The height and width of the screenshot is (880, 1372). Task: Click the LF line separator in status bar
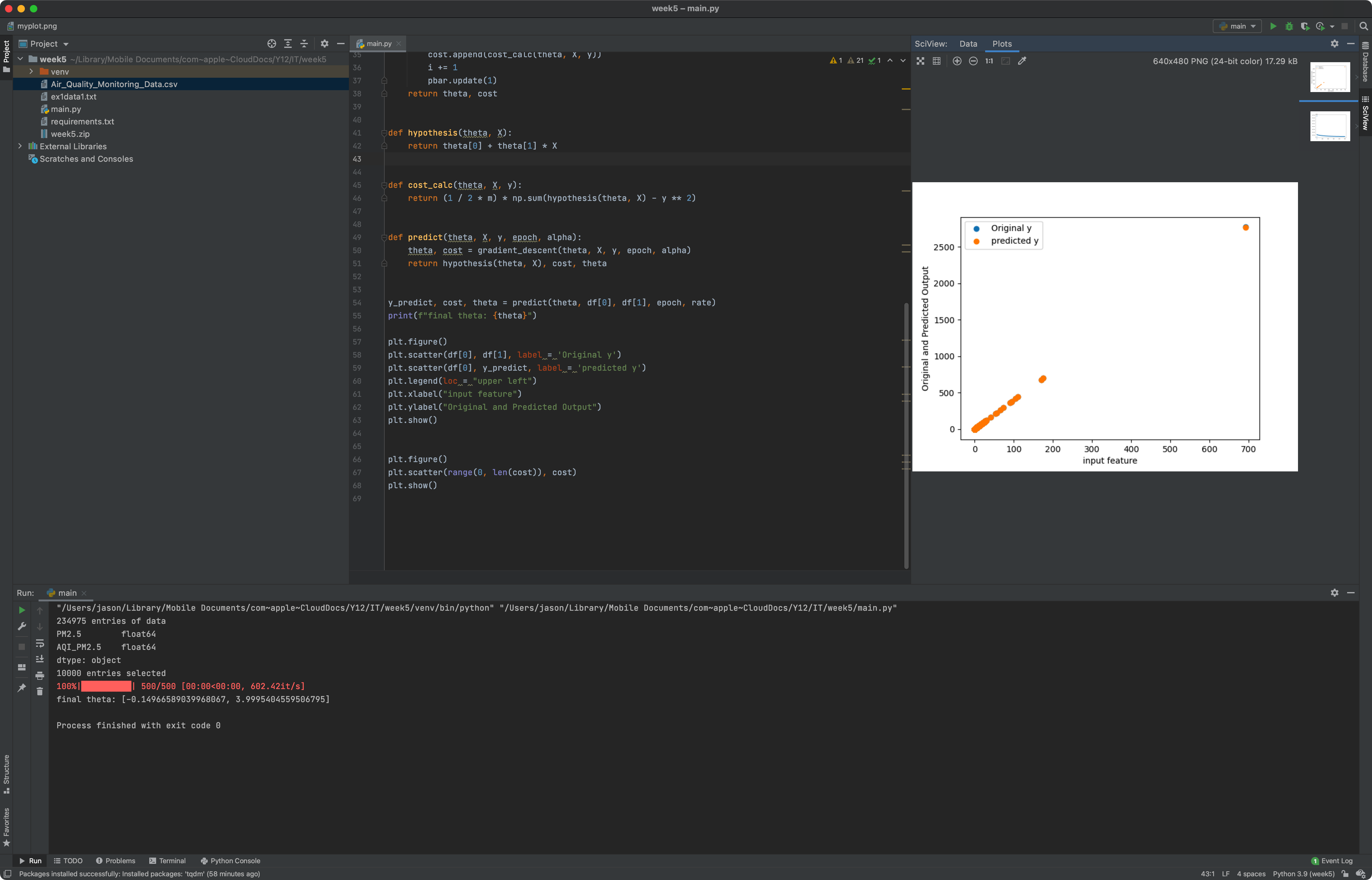1226,874
